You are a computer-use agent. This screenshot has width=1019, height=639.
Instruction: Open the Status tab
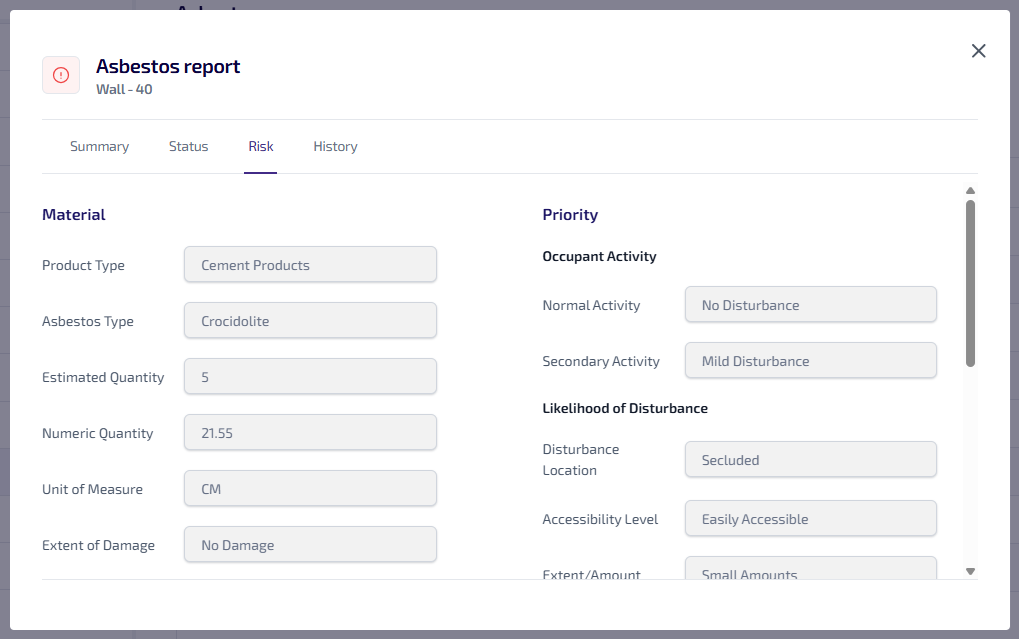(x=188, y=146)
